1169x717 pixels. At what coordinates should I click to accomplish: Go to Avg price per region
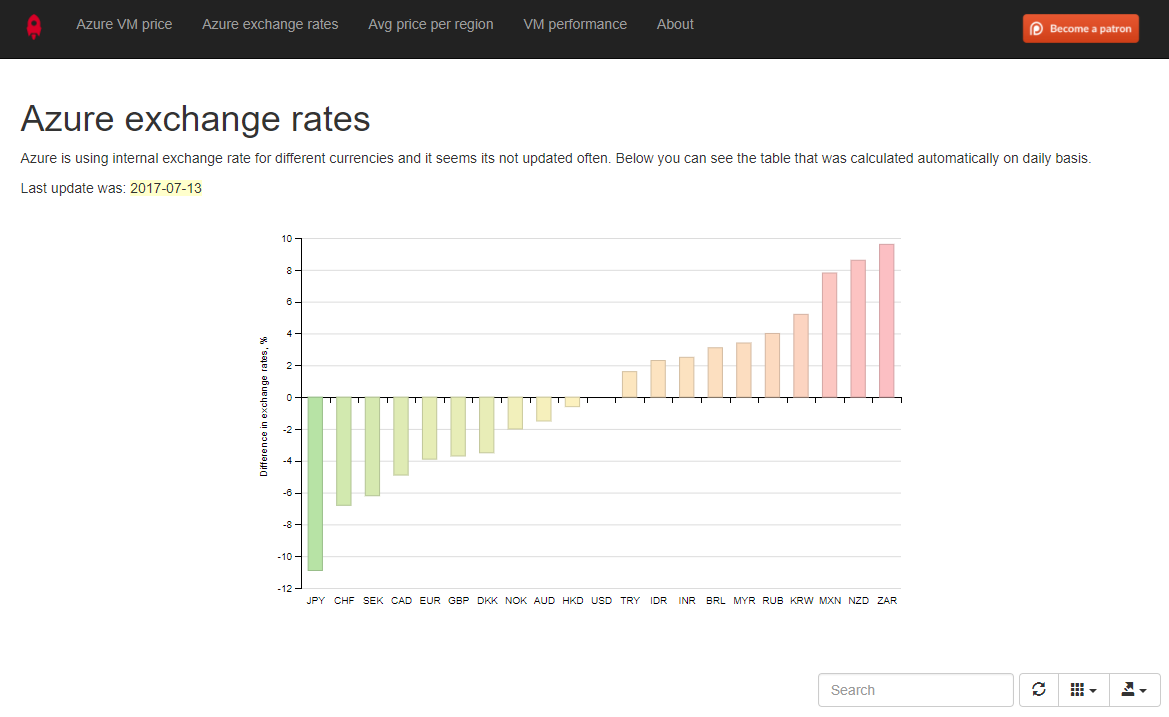(430, 25)
